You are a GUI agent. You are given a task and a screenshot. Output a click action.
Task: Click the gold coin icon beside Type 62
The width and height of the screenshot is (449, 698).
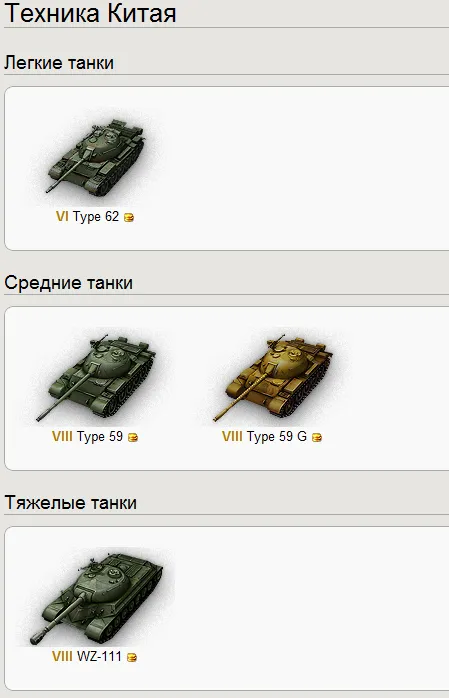[129, 218]
